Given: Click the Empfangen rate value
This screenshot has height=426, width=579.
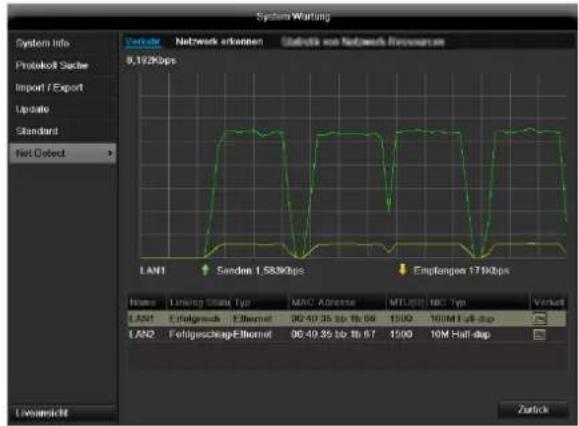Looking at the screenshot, I should click(x=489, y=271).
